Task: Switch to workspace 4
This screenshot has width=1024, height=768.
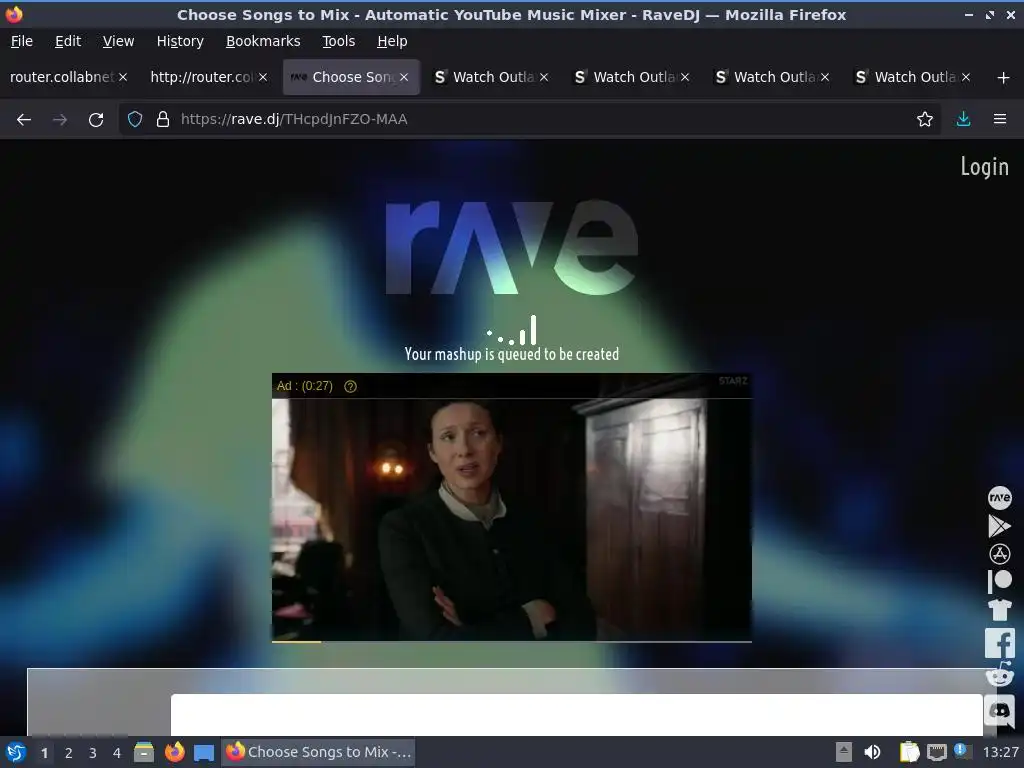Action: click(x=117, y=753)
